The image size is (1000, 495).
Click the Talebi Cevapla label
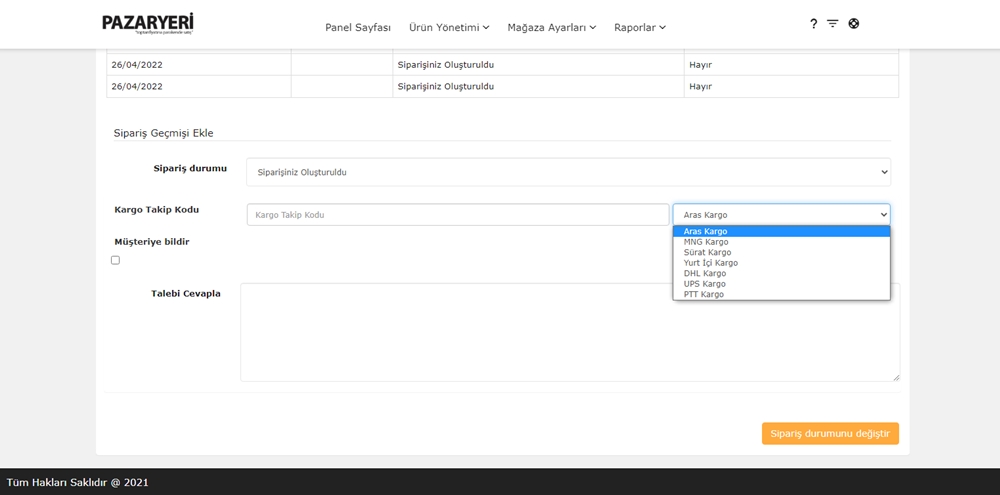click(186, 293)
